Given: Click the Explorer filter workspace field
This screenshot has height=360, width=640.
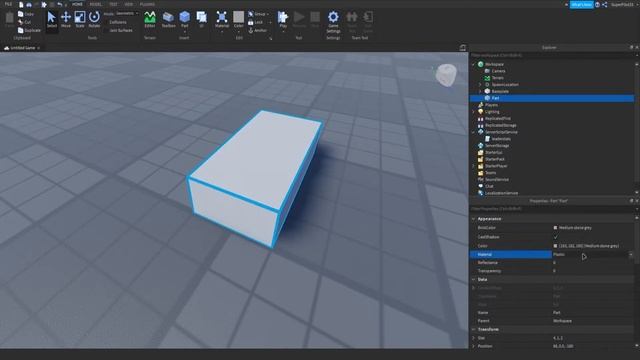Looking at the screenshot, I should point(552,55).
